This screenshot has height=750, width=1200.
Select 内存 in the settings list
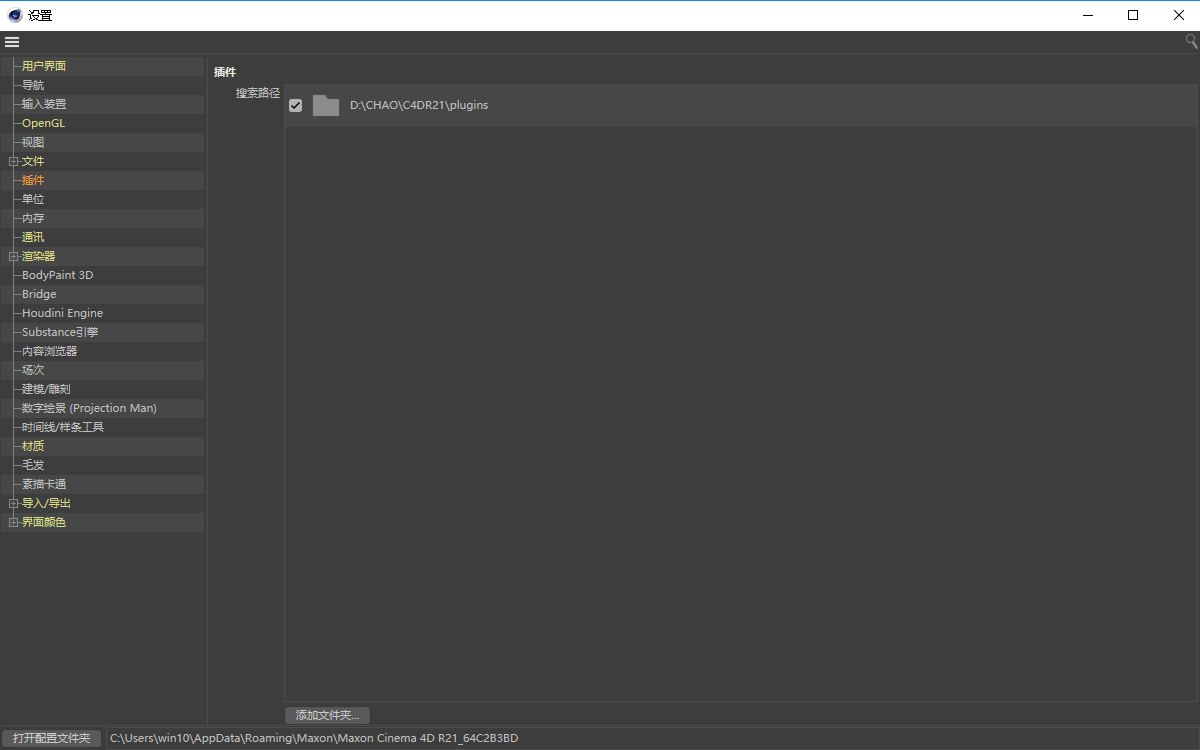(33, 218)
